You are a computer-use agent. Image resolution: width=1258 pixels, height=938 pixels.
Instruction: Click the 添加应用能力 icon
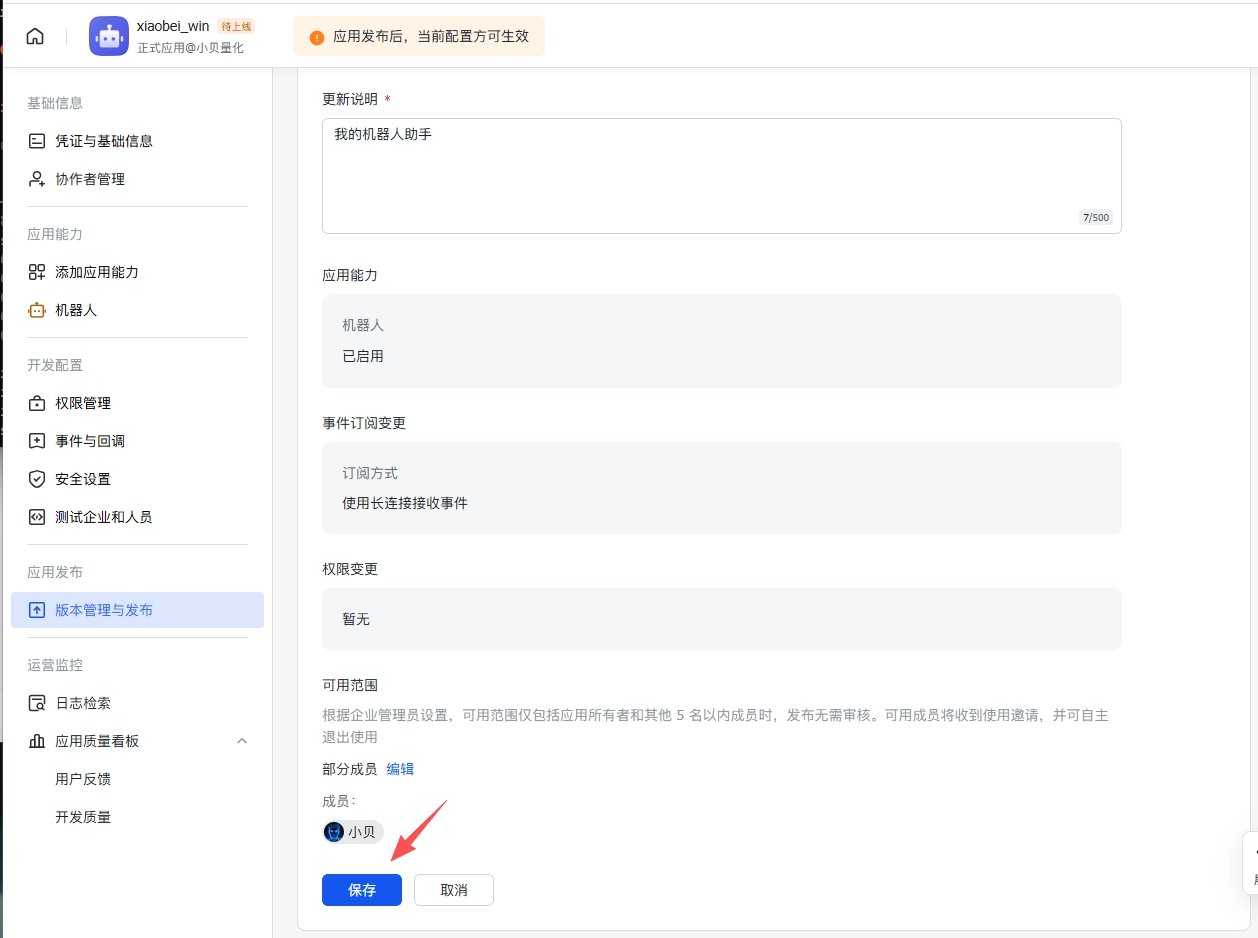35,271
